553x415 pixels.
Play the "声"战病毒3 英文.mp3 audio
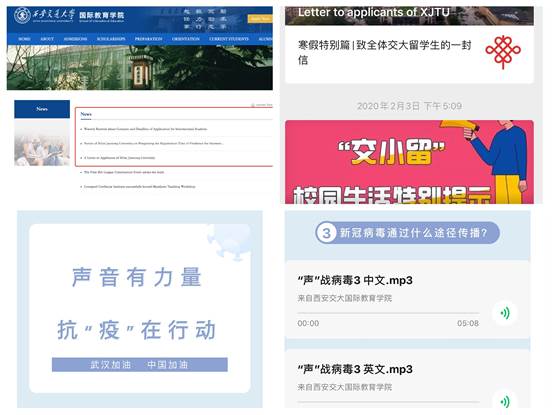pyautogui.click(x=505, y=402)
